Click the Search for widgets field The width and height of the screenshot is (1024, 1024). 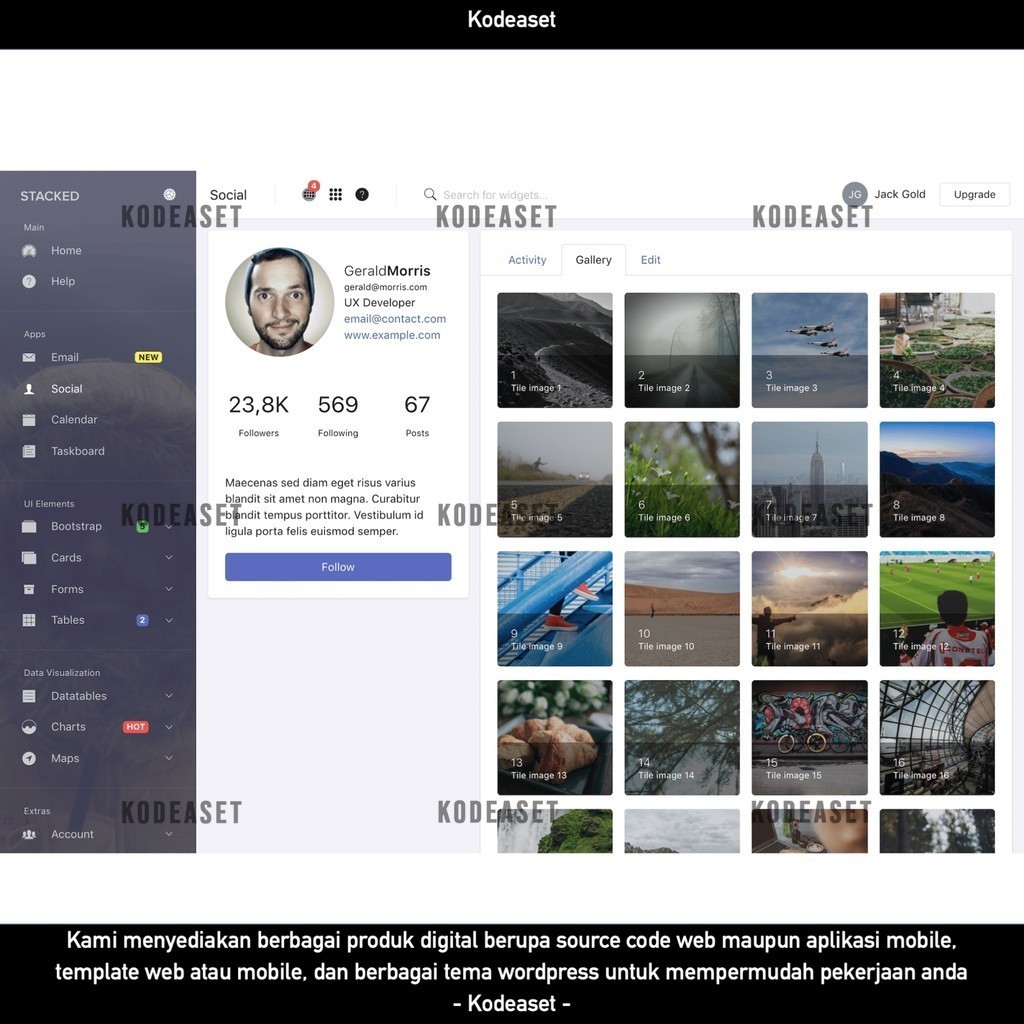tap(496, 195)
